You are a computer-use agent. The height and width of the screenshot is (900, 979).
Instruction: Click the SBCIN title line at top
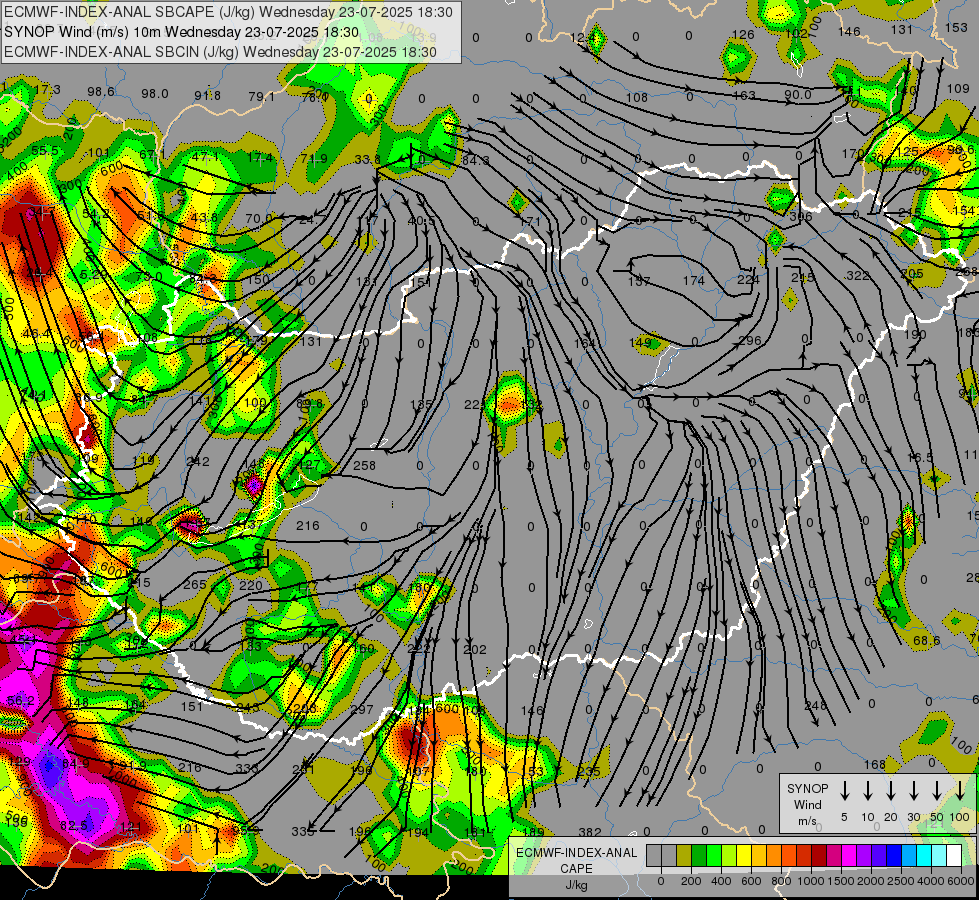(x=220, y=52)
